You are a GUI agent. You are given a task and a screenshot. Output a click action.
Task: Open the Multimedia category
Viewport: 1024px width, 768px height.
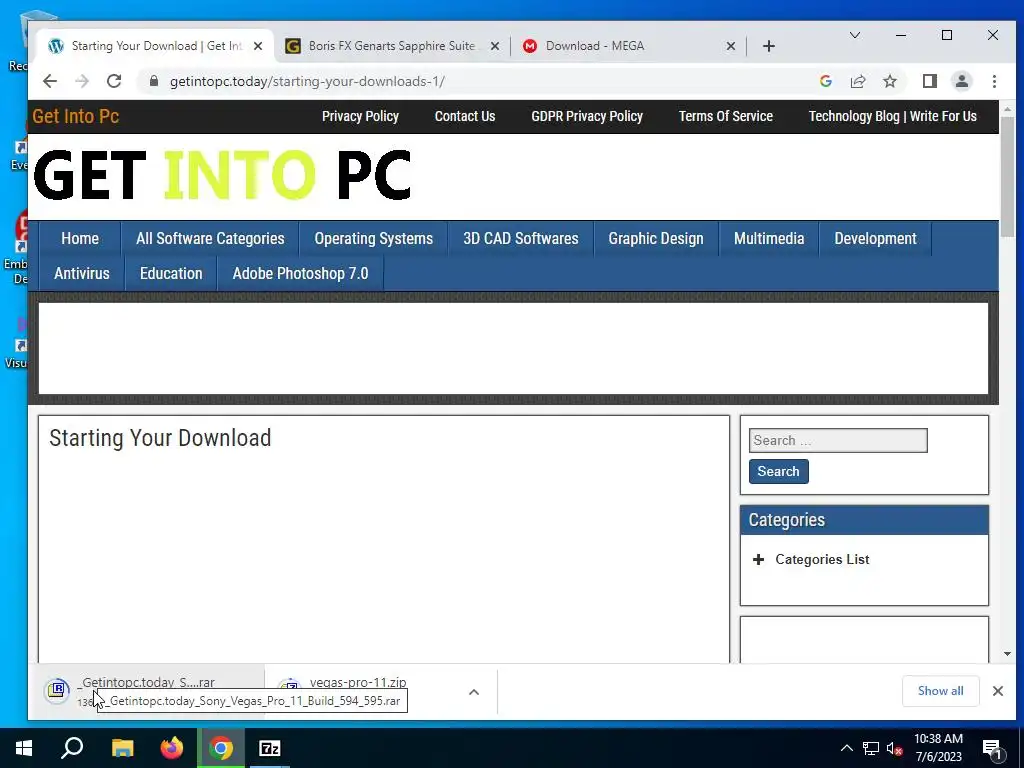[769, 238]
